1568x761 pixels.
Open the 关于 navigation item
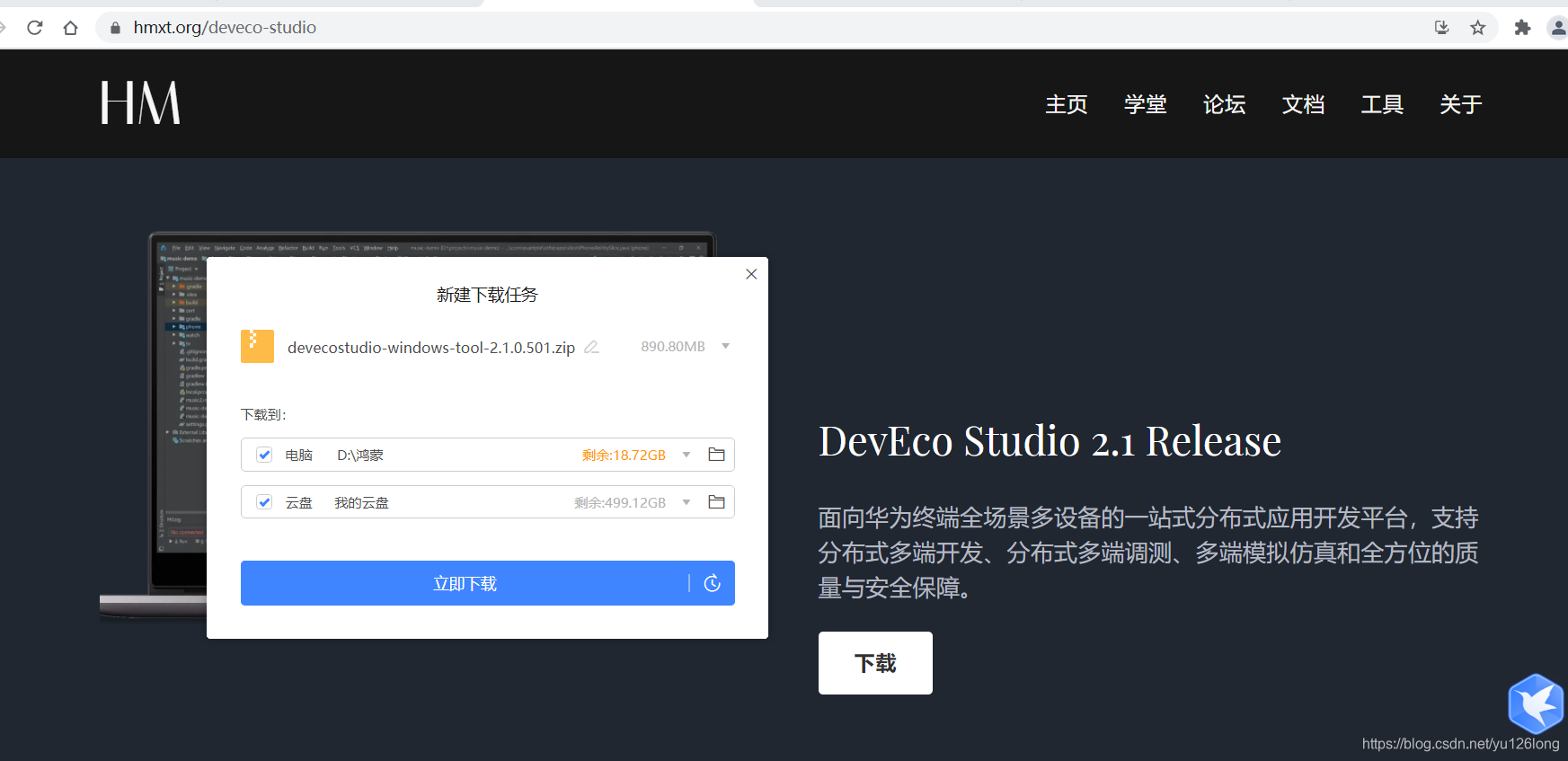[x=1461, y=104]
